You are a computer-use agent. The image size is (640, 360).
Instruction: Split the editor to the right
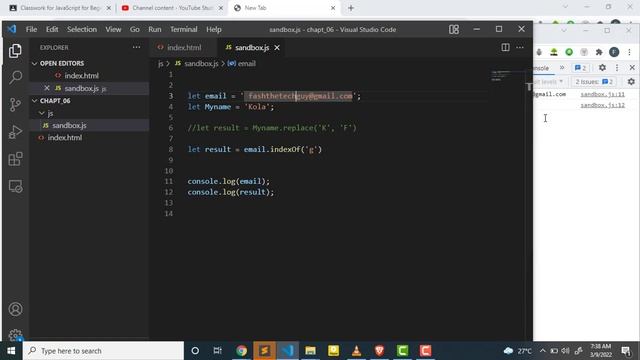click(505, 47)
